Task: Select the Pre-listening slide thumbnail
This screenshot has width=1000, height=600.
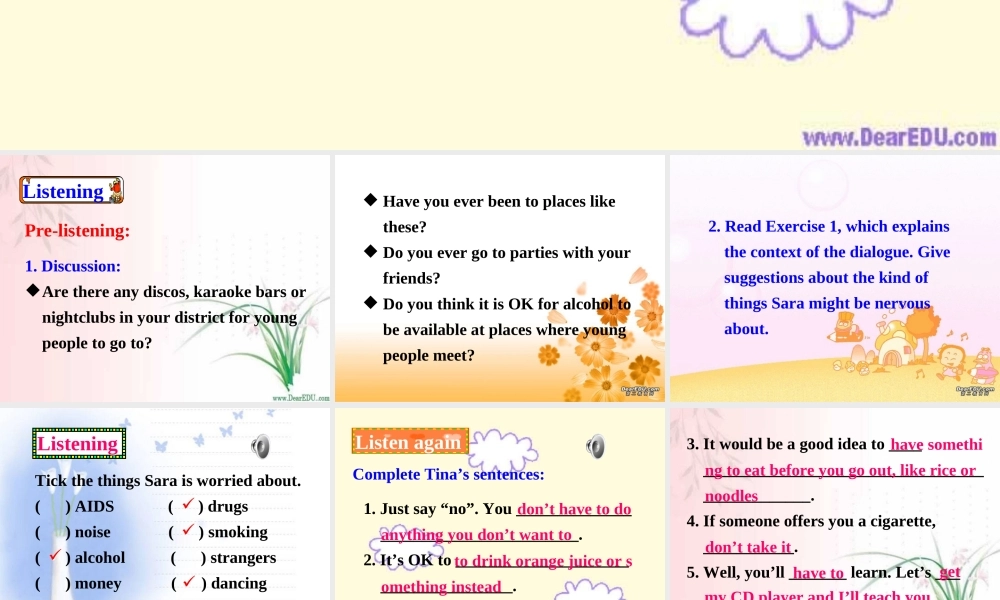Action: 165,279
